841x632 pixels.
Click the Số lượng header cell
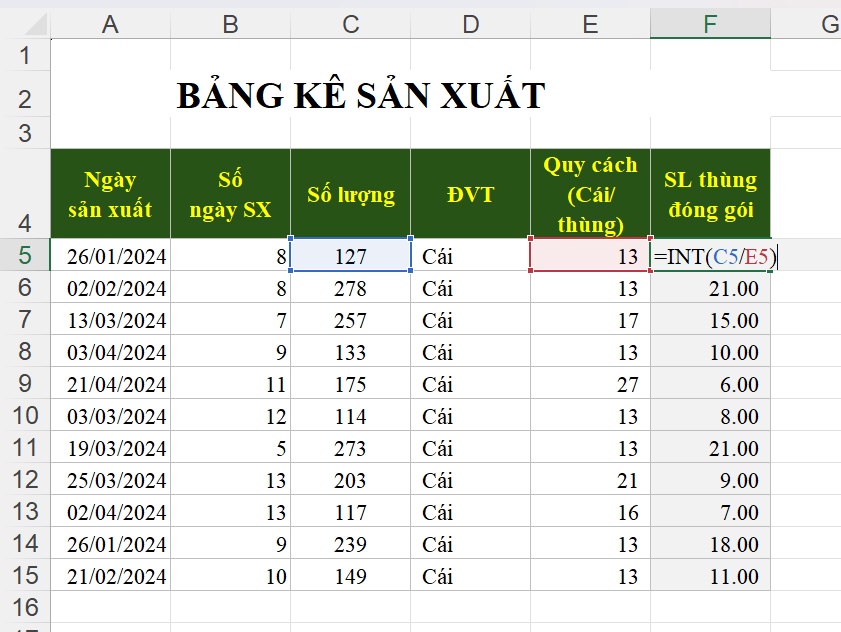(351, 194)
